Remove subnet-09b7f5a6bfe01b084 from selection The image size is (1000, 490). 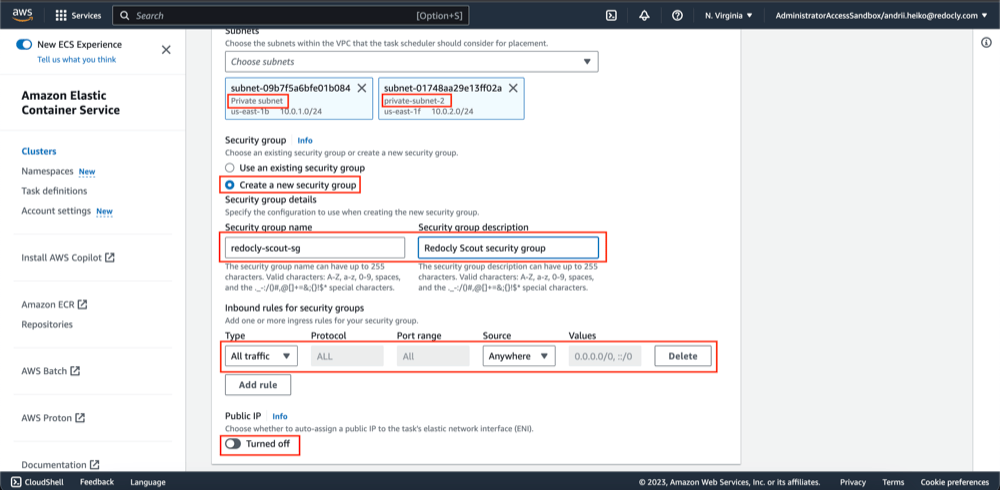[x=362, y=88]
